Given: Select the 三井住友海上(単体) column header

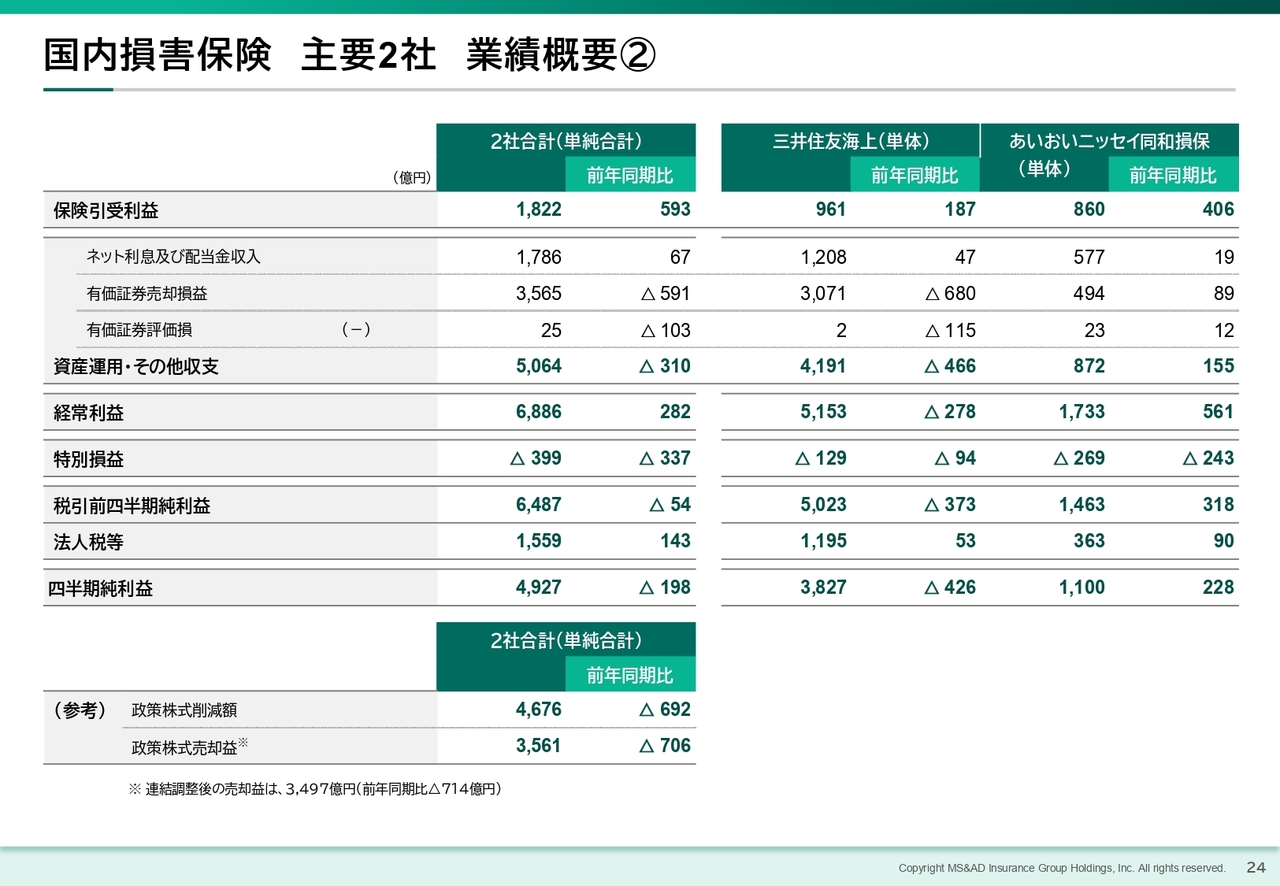Looking at the screenshot, I should click(850, 141).
